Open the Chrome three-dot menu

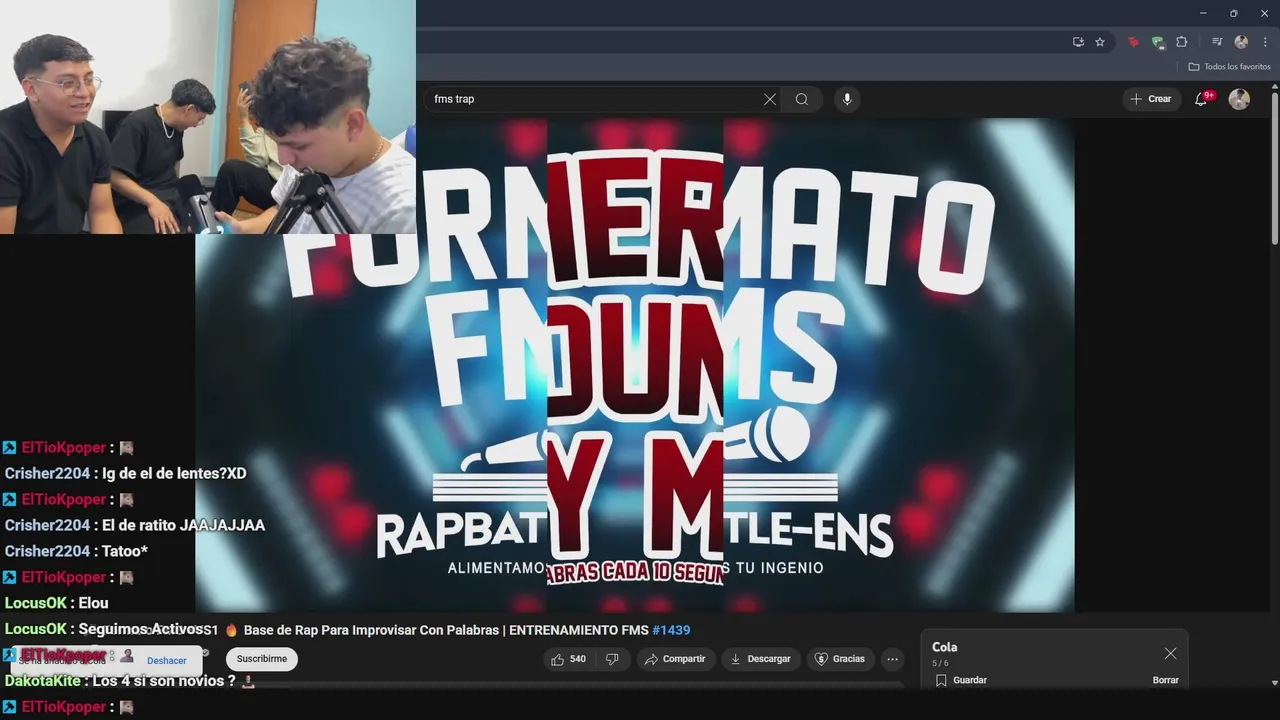pyautogui.click(x=1264, y=42)
